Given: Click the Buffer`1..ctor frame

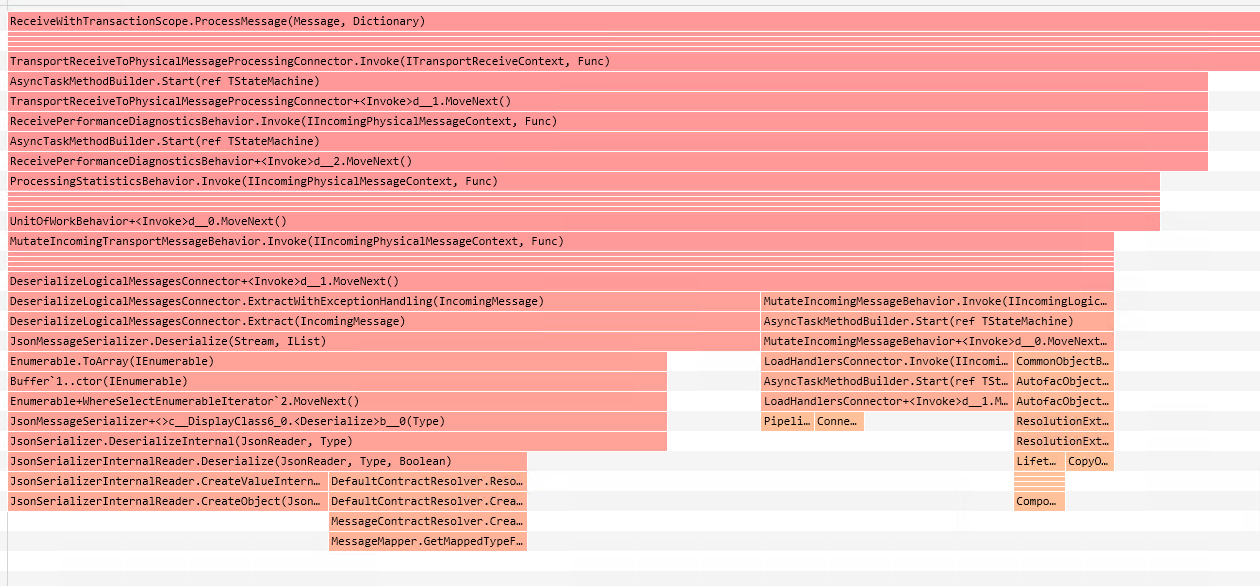Looking at the screenshot, I should pyautogui.click(x=337, y=381).
